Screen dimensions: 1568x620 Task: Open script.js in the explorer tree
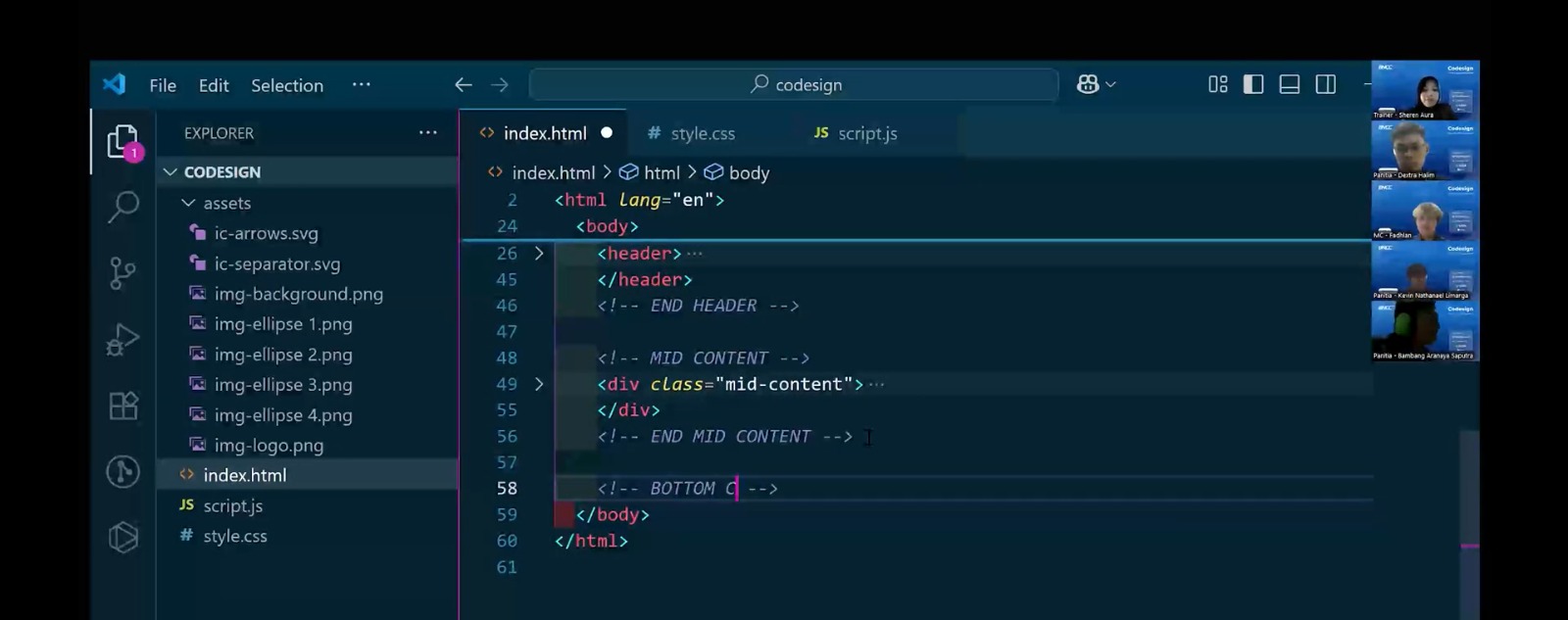pyautogui.click(x=232, y=505)
